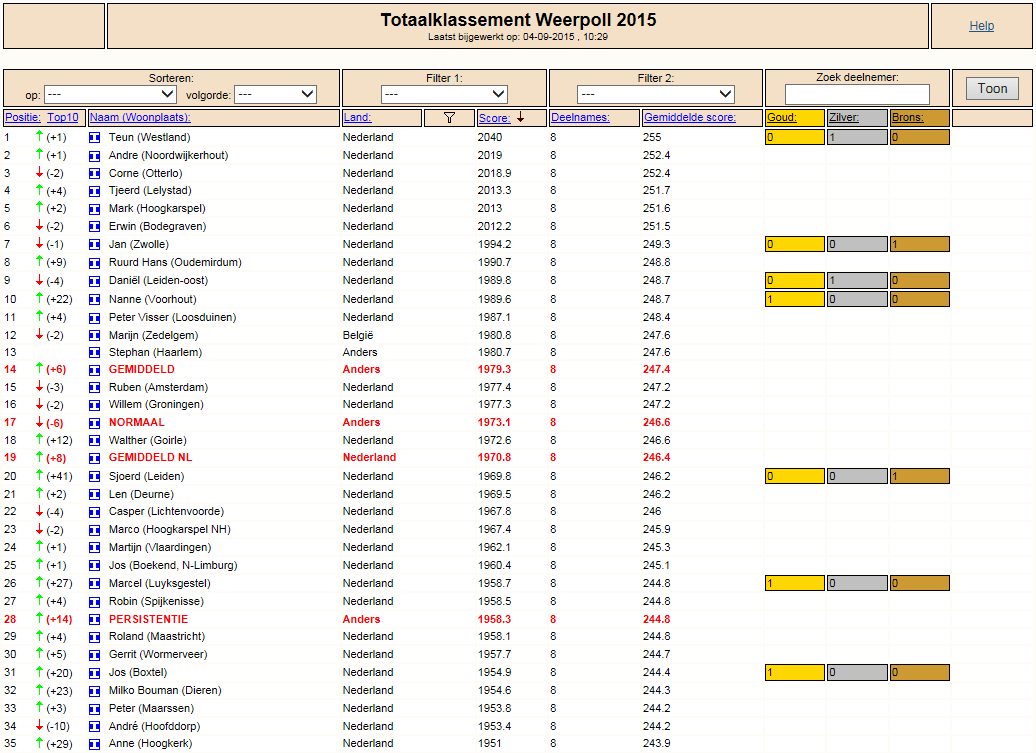The width and height of the screenshot is (1036, 753).
Task: Open the Help link
Action: 981,26
